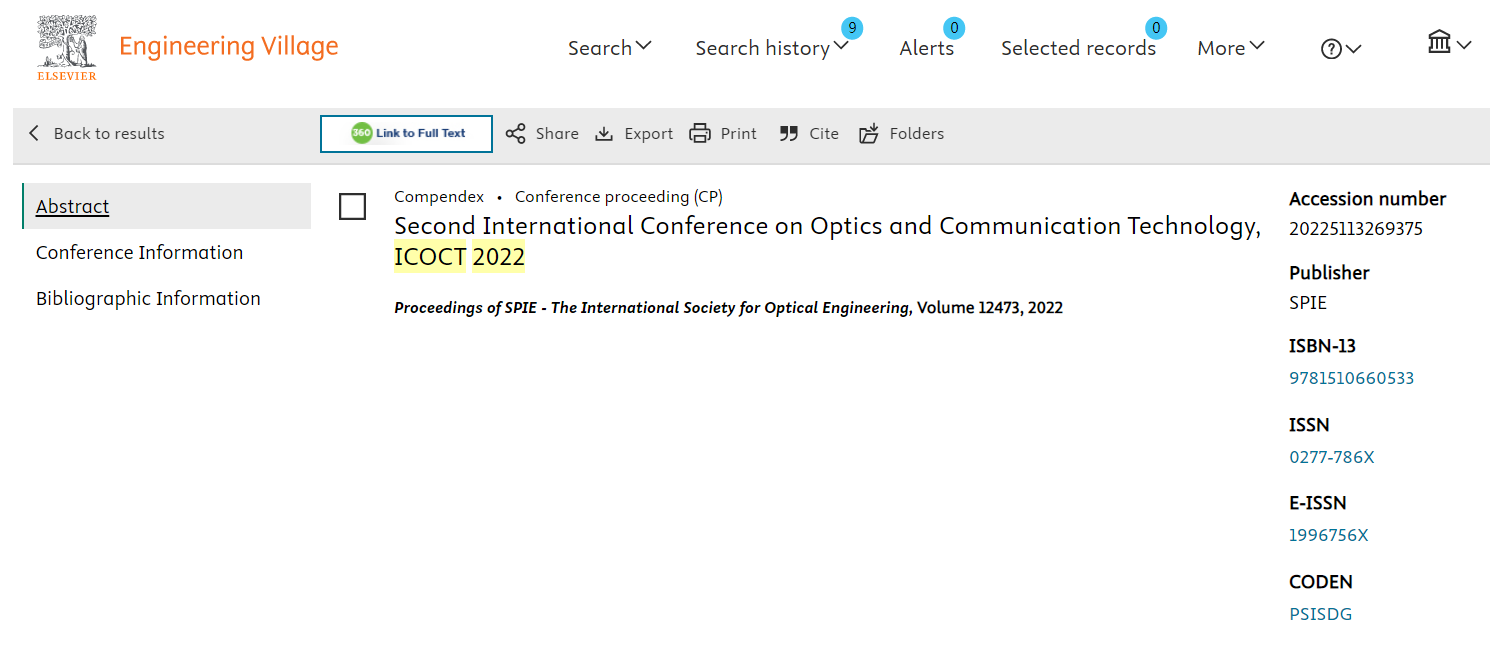Click the E-ISSN heading
1490x648 pixels.
pyautogui.click(x=1317, y=503)
